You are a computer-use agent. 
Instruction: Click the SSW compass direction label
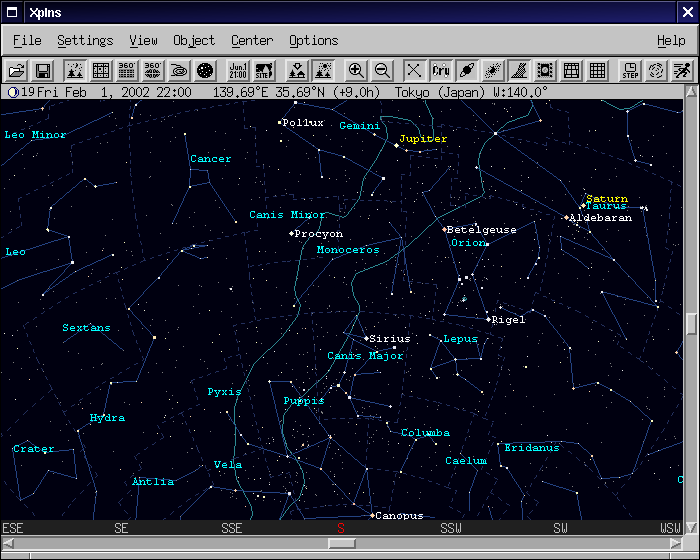coord(450,528)
